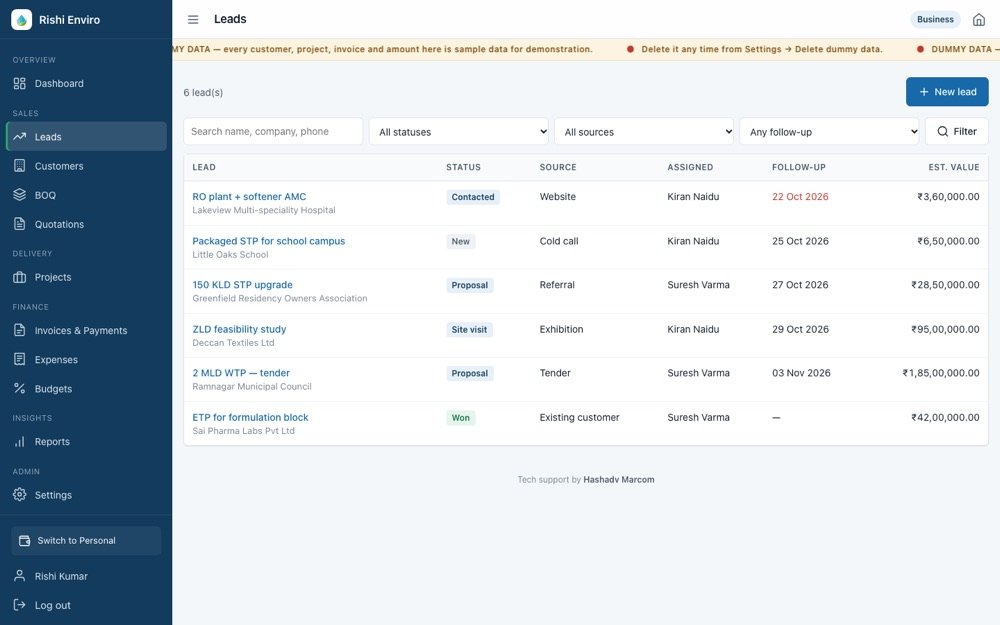Open the 150 KLD STP upgrade lead
Viewport: 1000px width, 625px height.
242,285
